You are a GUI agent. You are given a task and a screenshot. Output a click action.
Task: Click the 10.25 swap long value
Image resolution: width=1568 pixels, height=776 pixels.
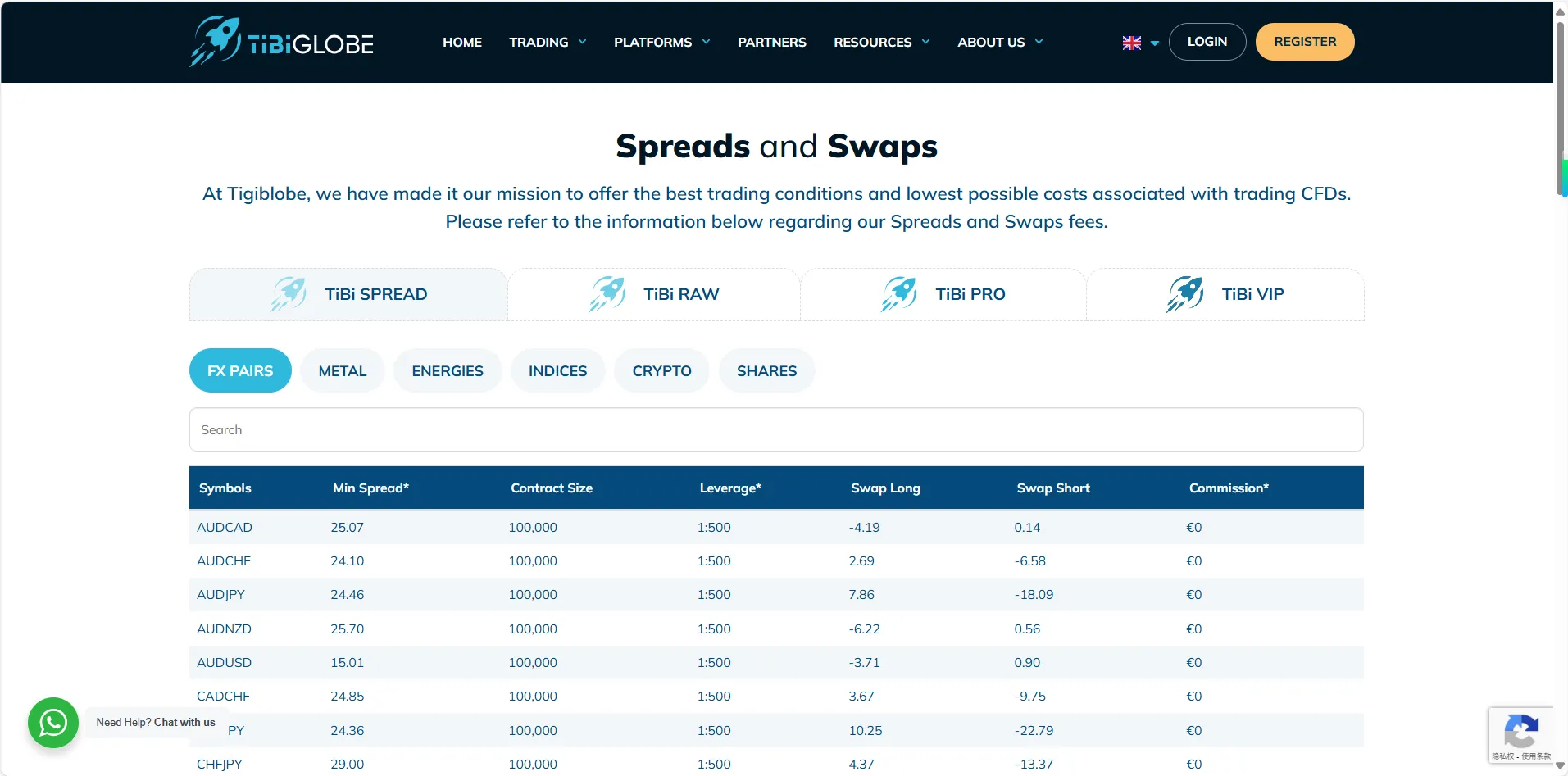[866, 730]
